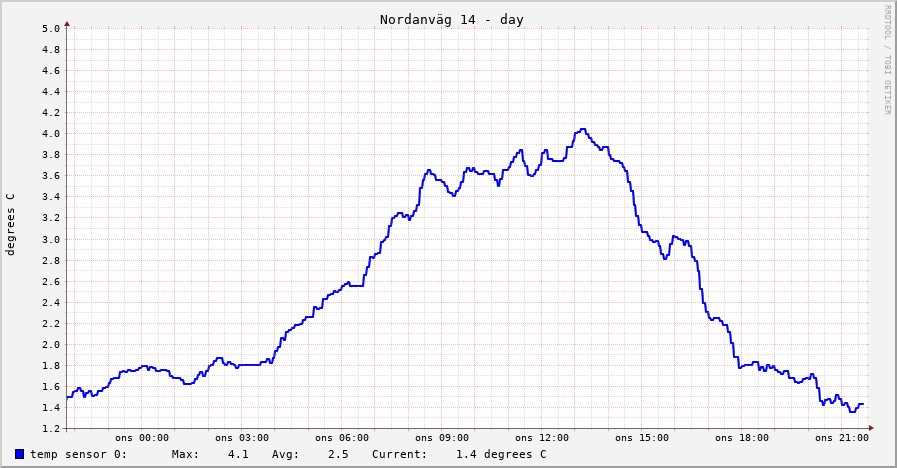
Task: Click the 'degrees C' vertical axis title
Action: [x=11, y=224]
